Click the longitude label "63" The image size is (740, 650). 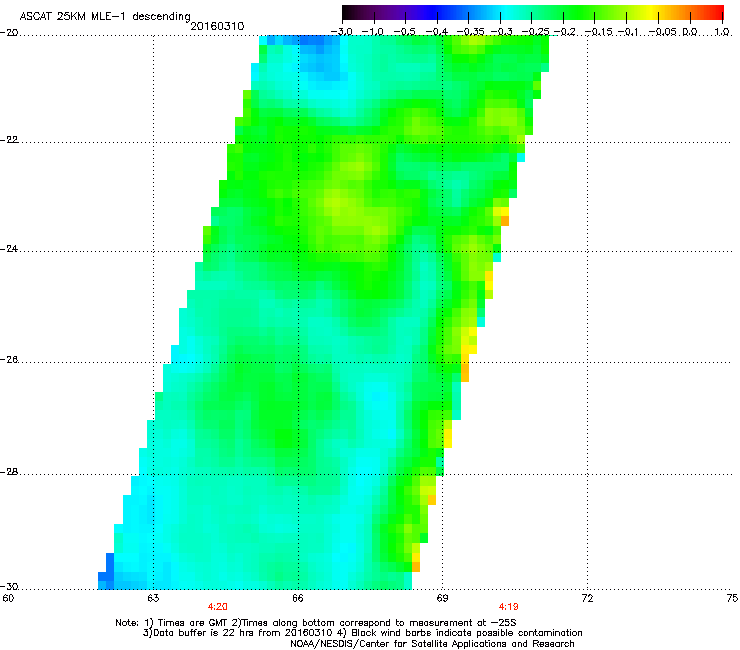153,598
